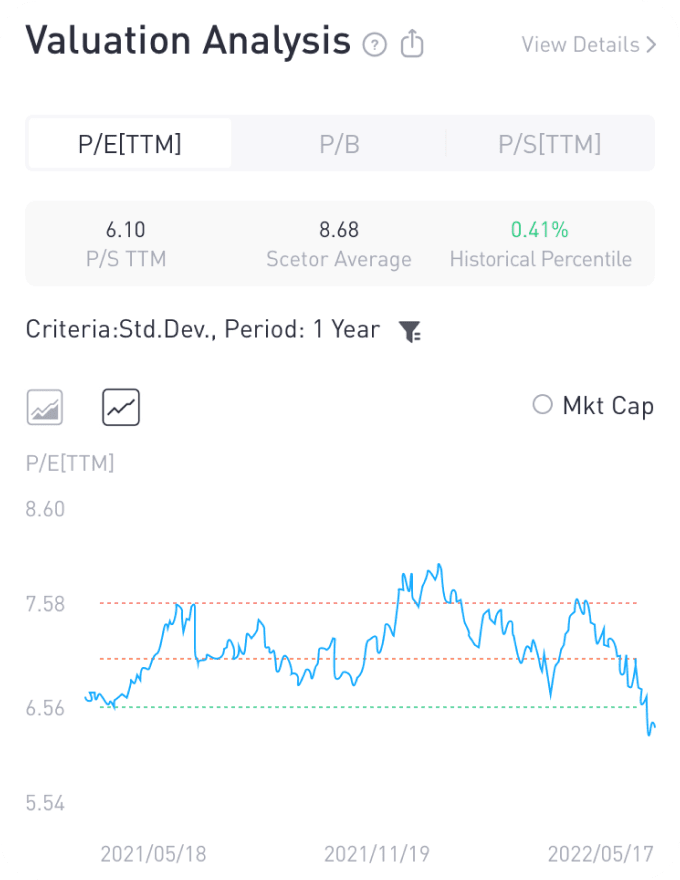This screenshot has height=880, width=680.
Task: Open the criteria filter funnel icon
Action: [x=410, y=332]
